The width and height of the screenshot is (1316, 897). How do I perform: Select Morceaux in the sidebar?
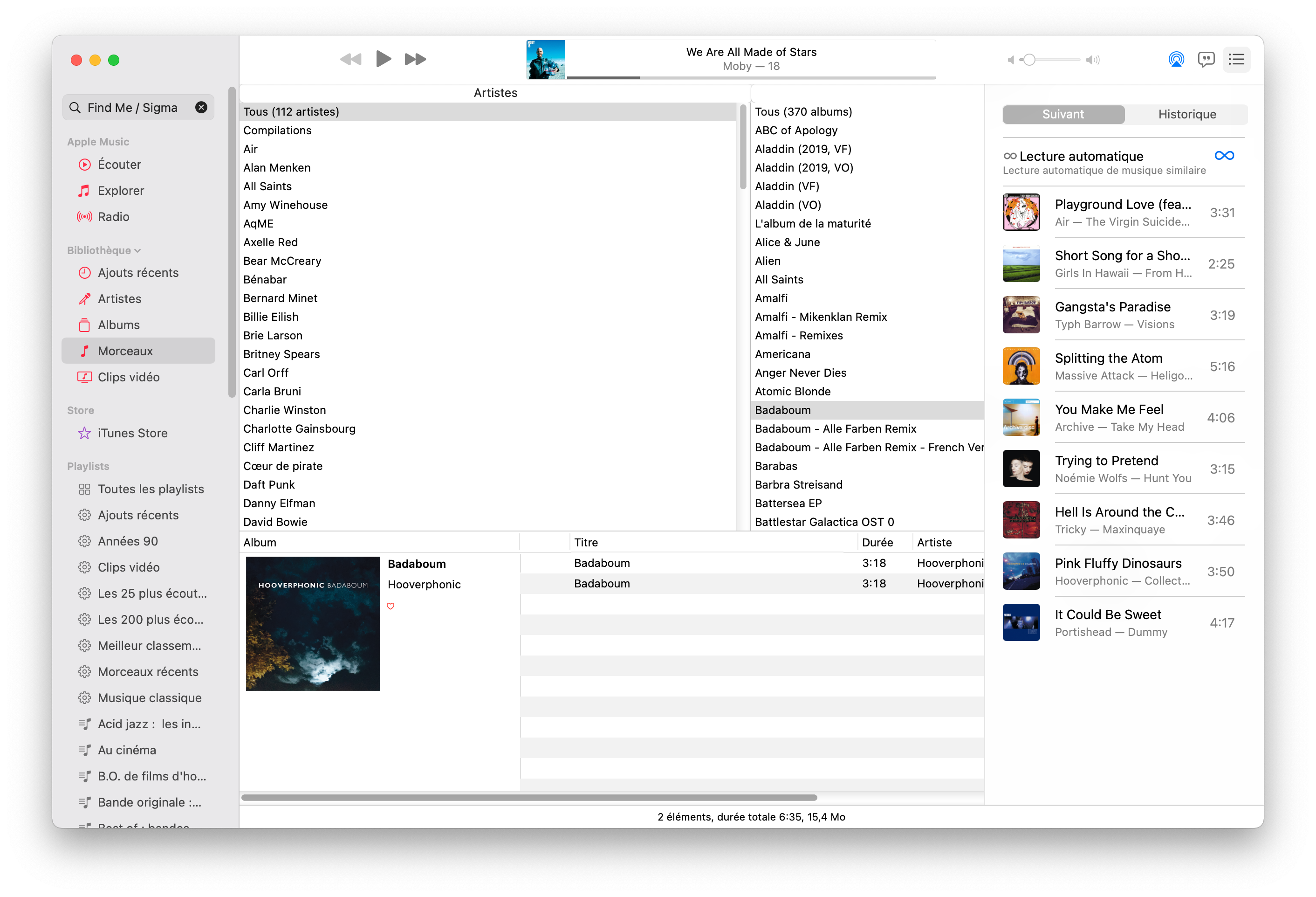[137, 351]
